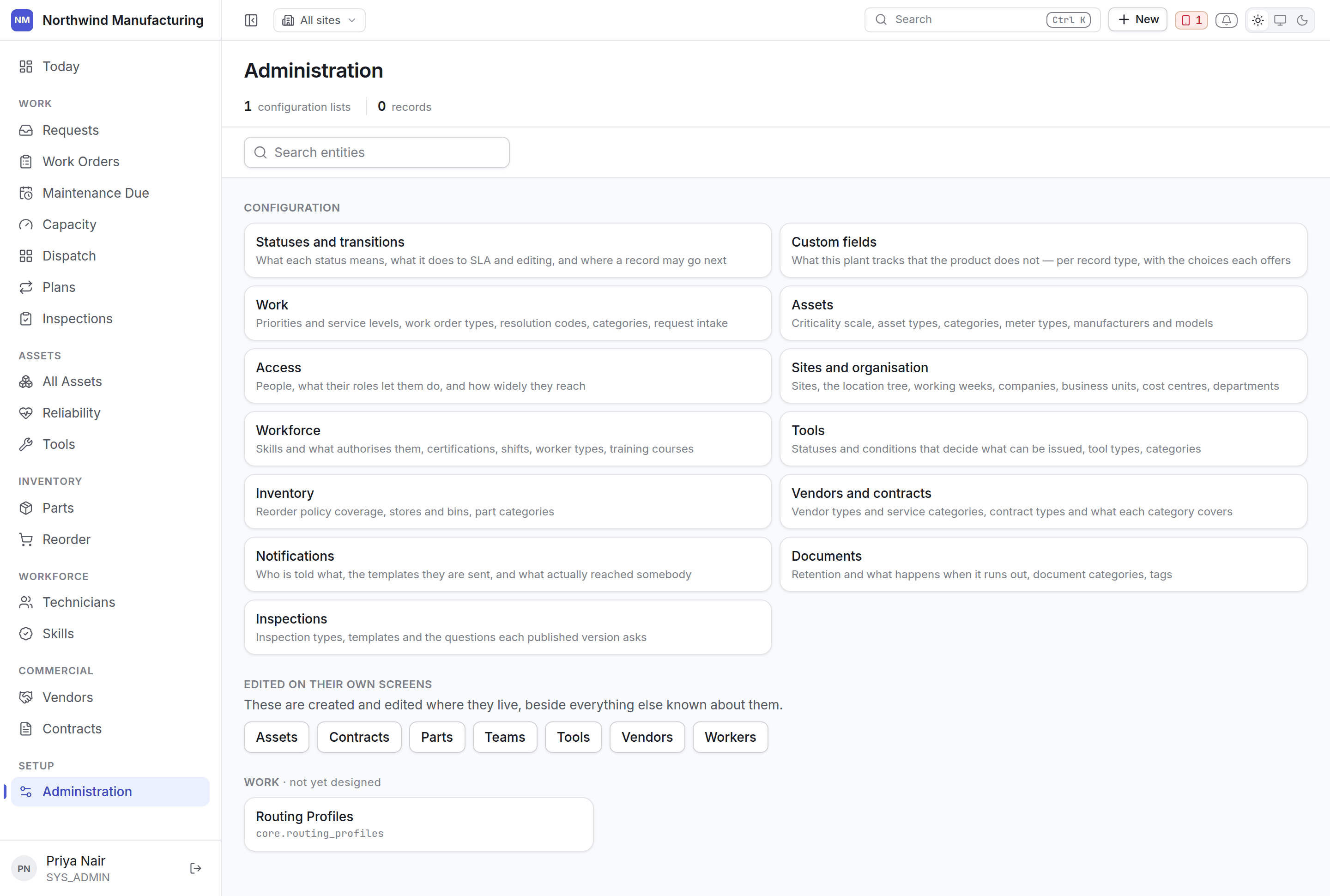This screenshot has height=896, width=1330.
Task: Click the Reorder shopping cart icon
Action: pyautogui.click(x=26, y=539)
